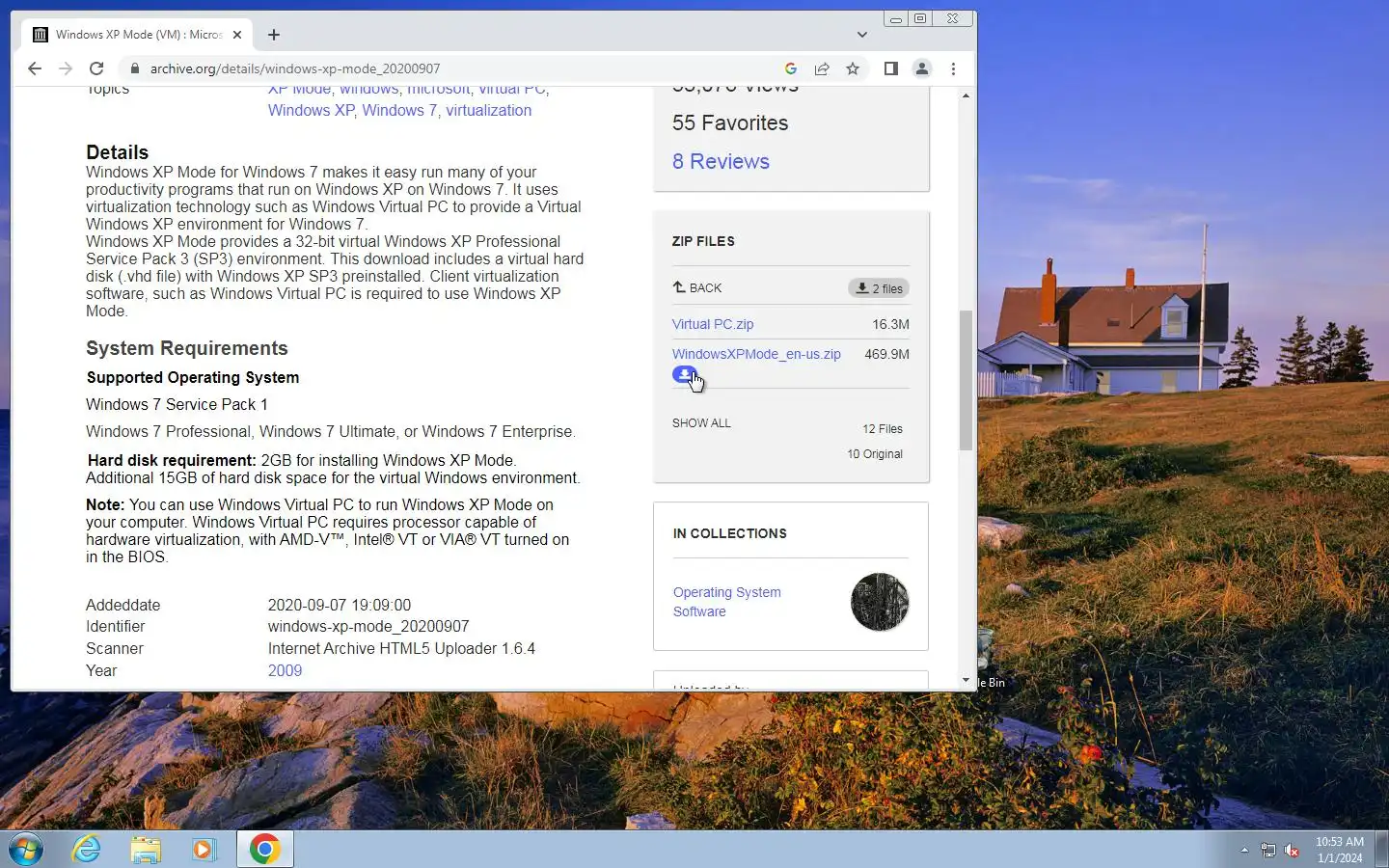The image size is (1389, 868).
Task: Open the Windows XP topic link
Action: point(311,110)
